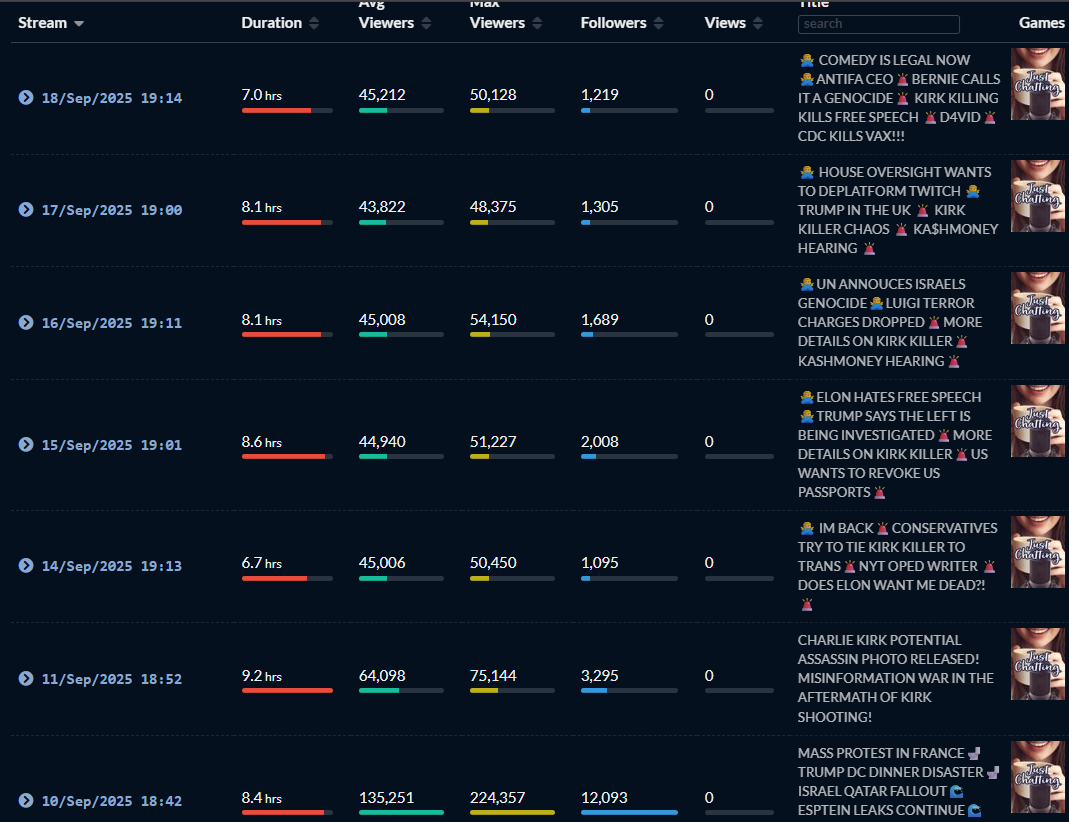The height and width of the screenshot is (822, 1069).
Task: Click the IM BACK CONSERVATIVES title
Action: [x=897, y=566]
